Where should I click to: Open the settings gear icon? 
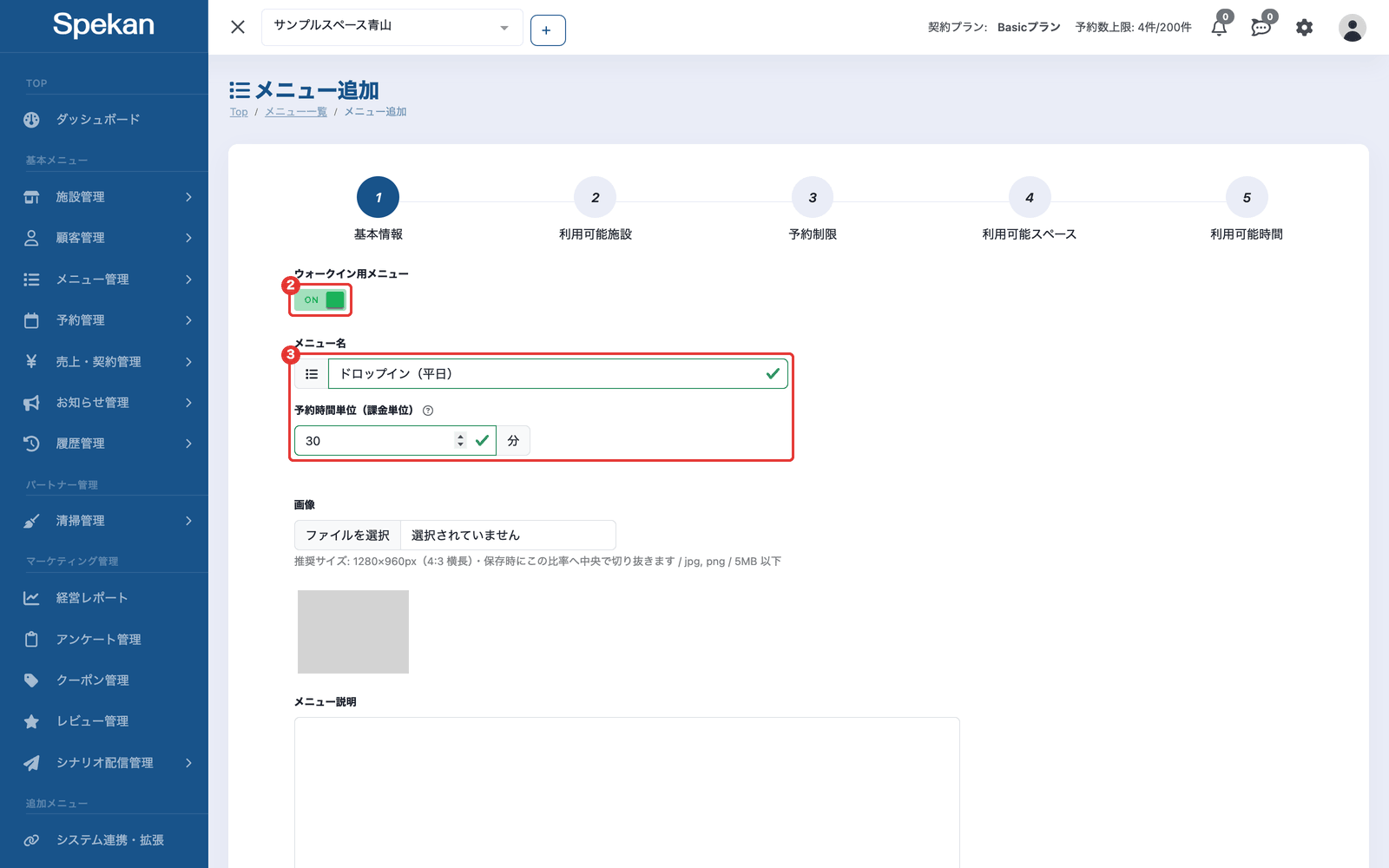(x=1304, y=28)
